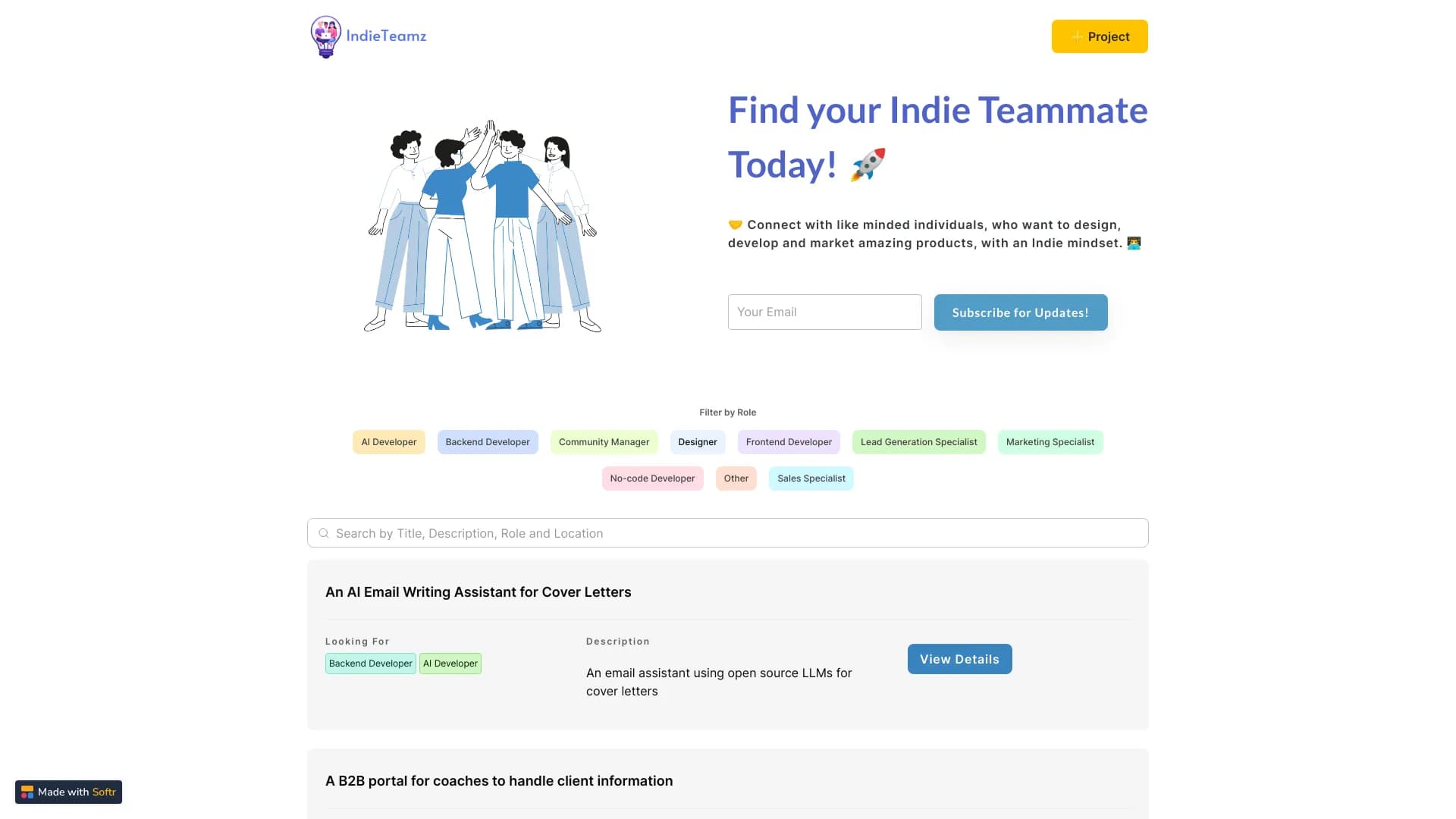Click the IndieTeamz lightbulb logo icon
Screen dimensions: 1456x819
pos(325,36)
